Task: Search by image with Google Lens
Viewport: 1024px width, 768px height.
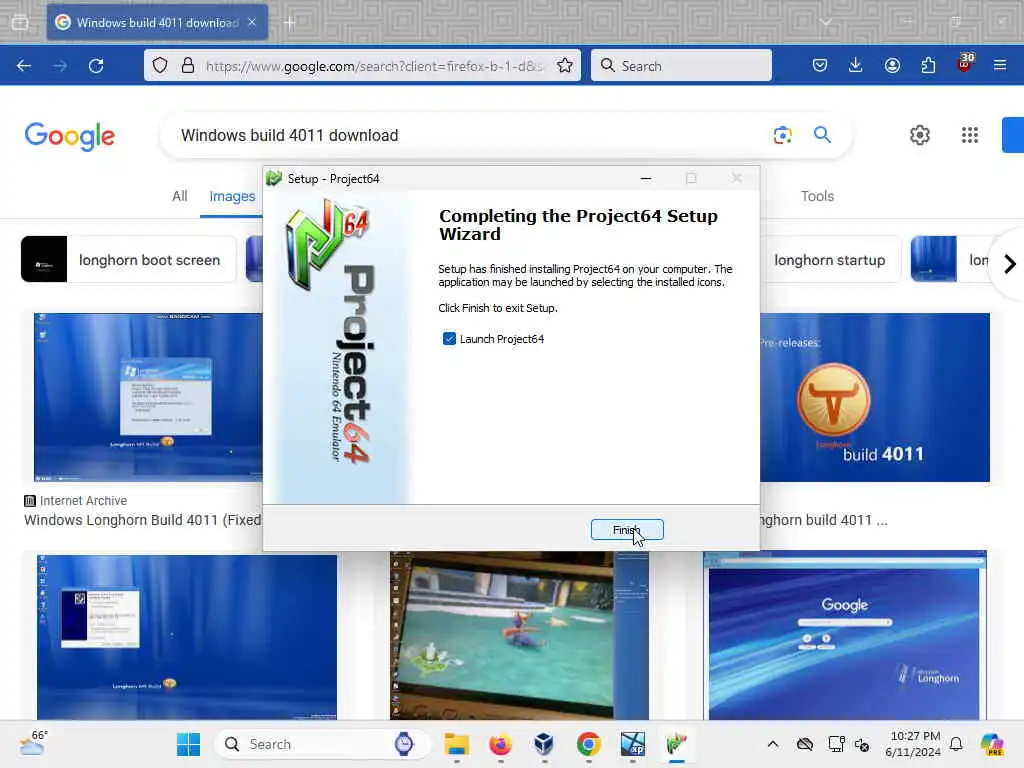Action: point(782,135)
